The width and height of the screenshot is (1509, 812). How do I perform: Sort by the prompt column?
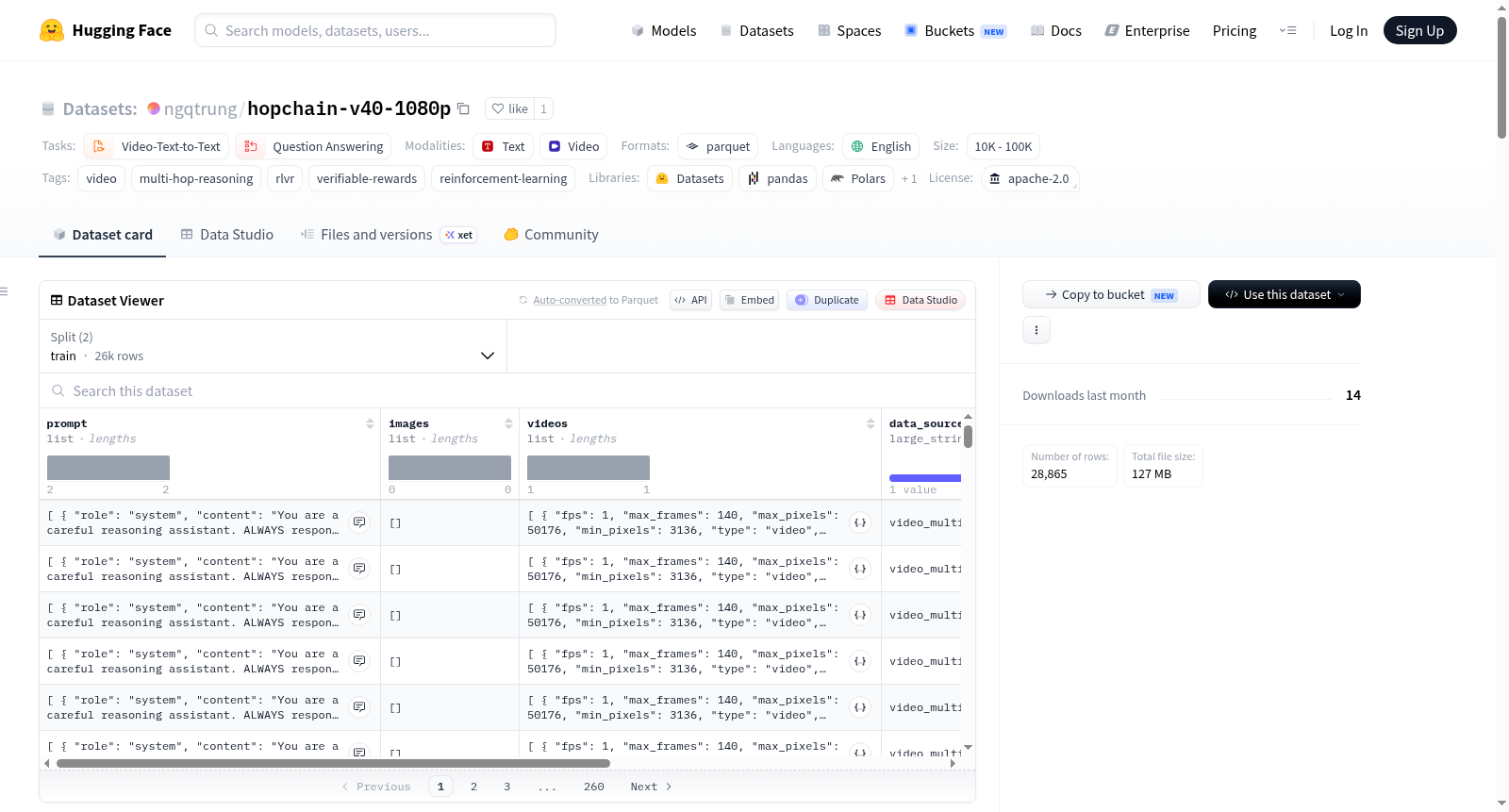(x=371, y=423)
